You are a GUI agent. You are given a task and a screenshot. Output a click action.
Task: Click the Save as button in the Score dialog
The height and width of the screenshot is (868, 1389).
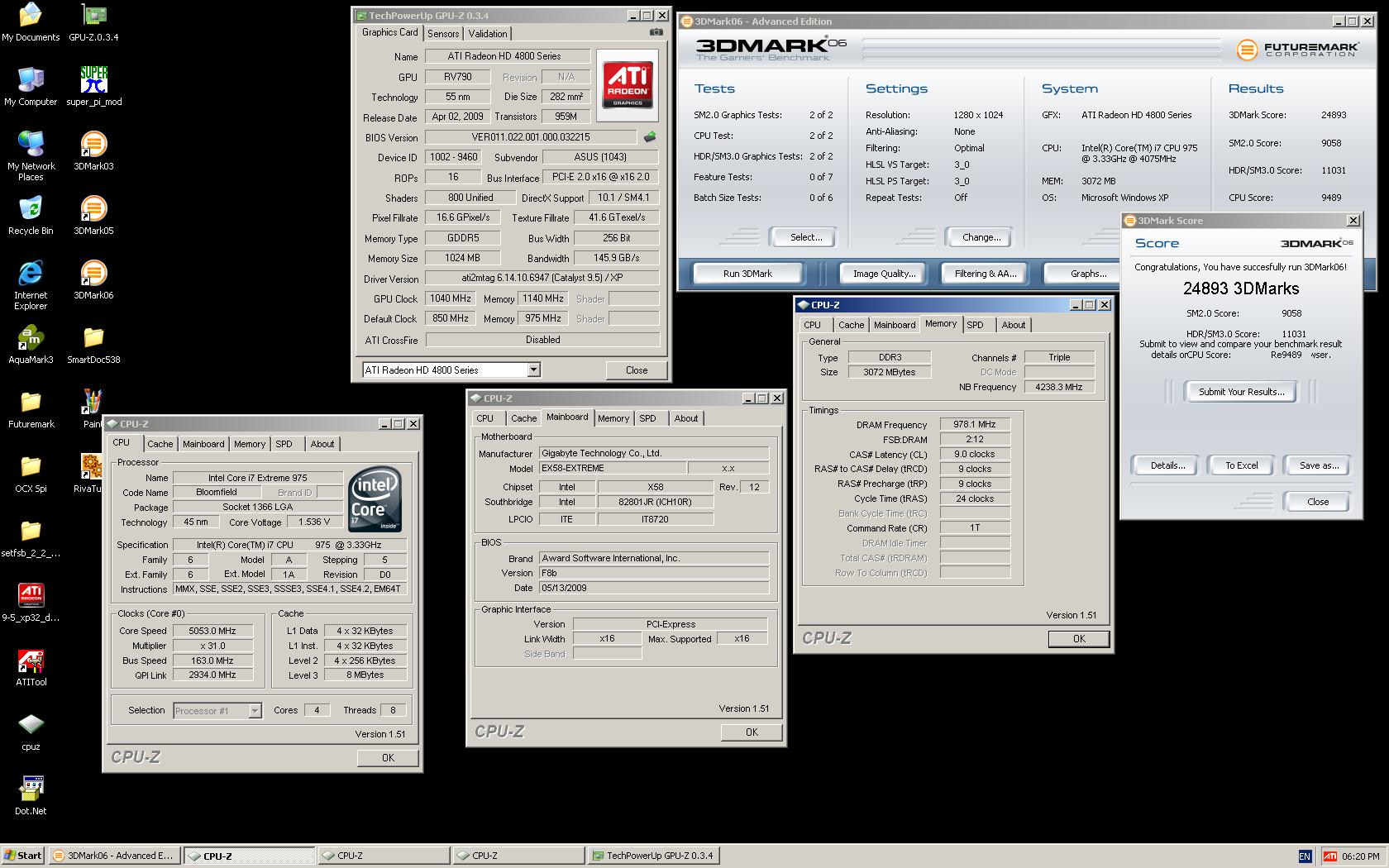point(1319,465)
